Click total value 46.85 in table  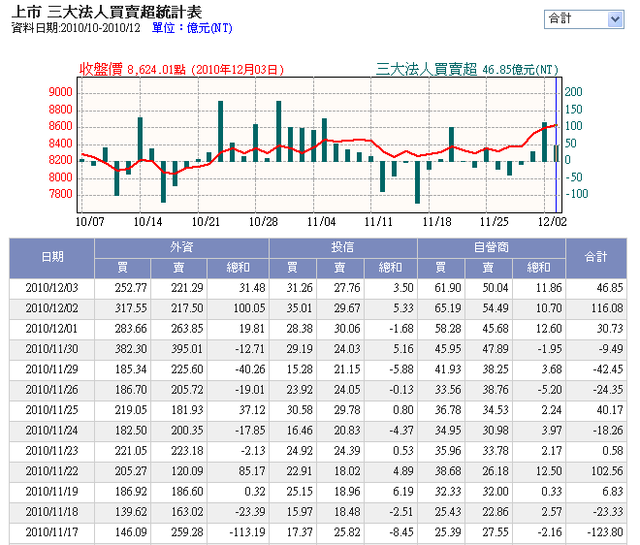pyautogui.click(x=610, y=288)
